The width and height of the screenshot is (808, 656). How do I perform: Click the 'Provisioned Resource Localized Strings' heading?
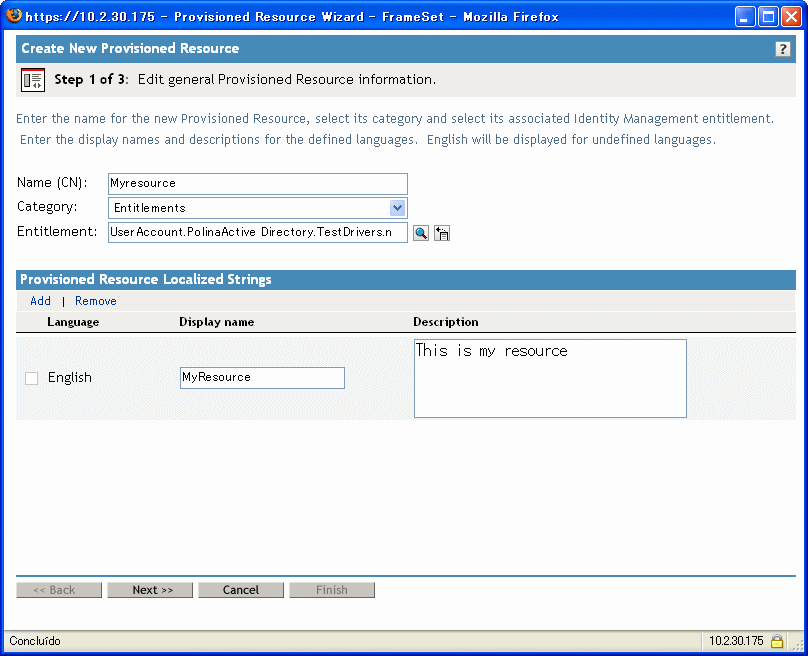146,279
